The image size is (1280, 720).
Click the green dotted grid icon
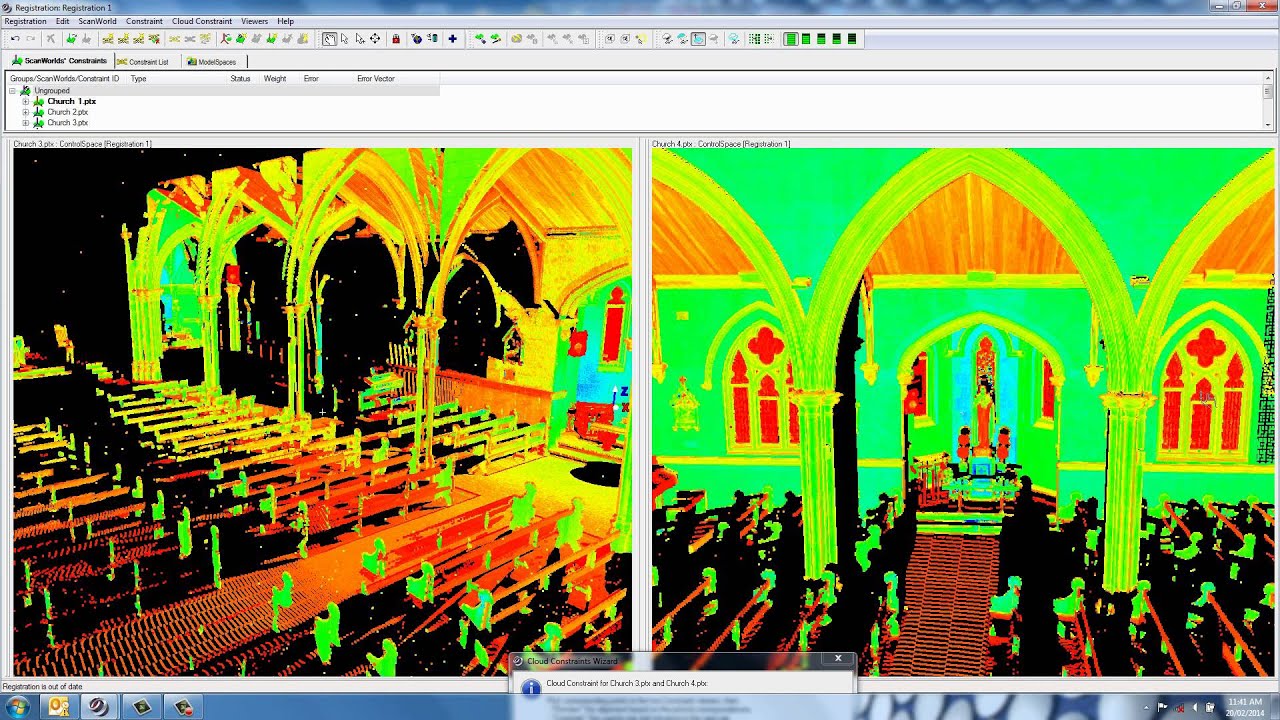754,39
